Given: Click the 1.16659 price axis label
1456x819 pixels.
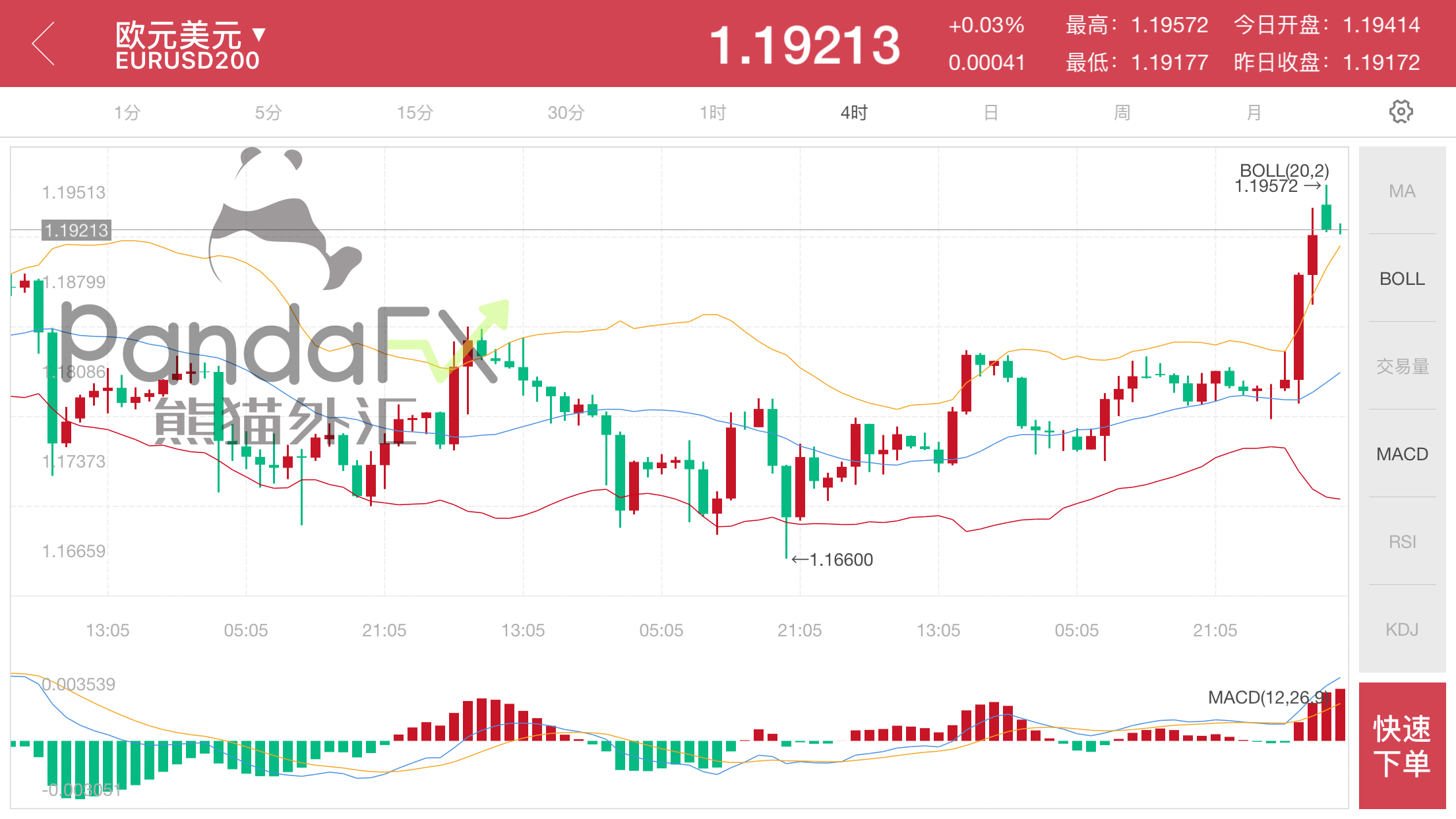Looking at the screenshot, I should (x=74, y=551).
